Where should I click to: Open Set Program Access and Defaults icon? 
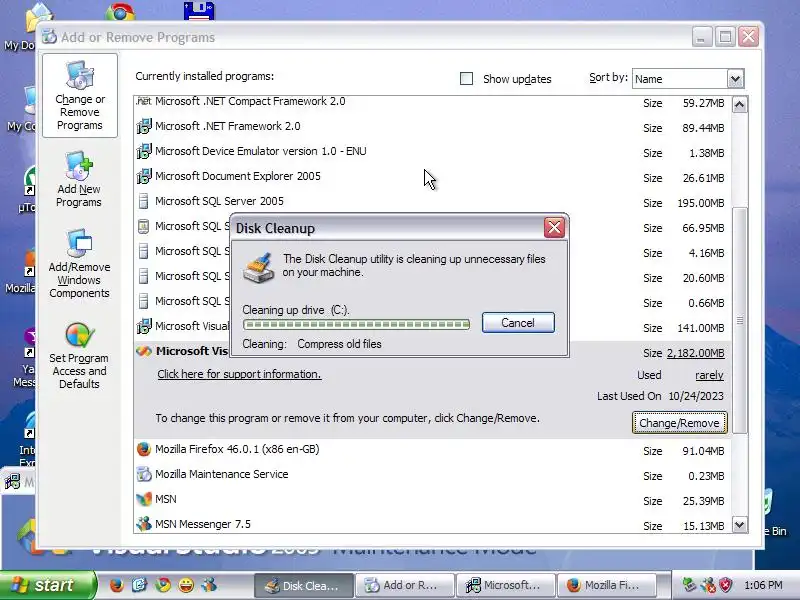coord(79,335)
